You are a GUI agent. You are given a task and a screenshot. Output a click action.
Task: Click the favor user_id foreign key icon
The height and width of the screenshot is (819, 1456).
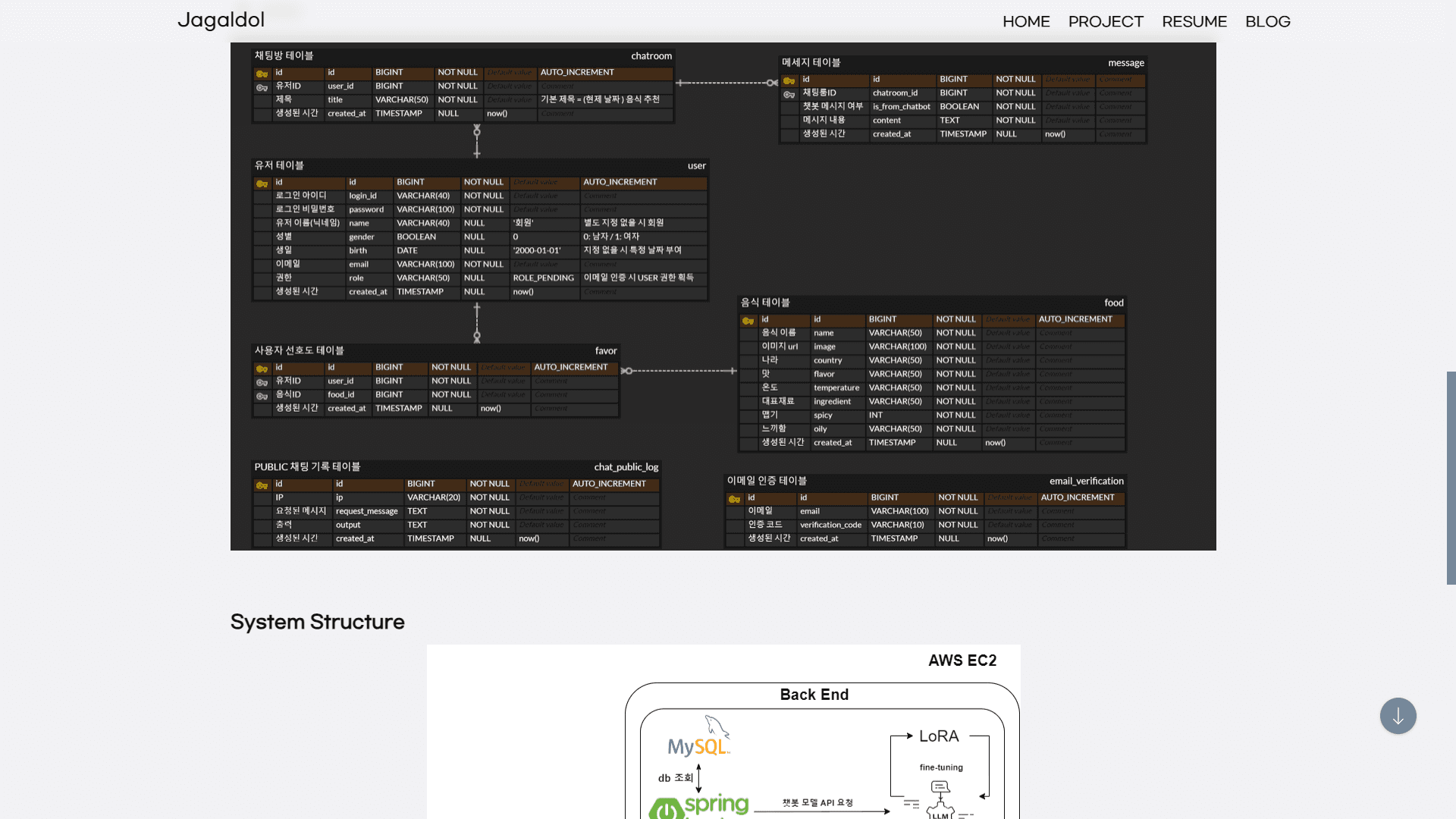262,382
